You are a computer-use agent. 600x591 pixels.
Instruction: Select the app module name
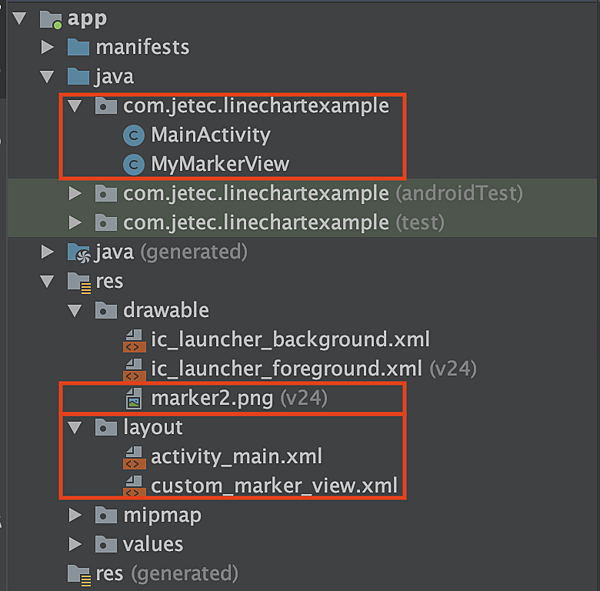(87, 19)
